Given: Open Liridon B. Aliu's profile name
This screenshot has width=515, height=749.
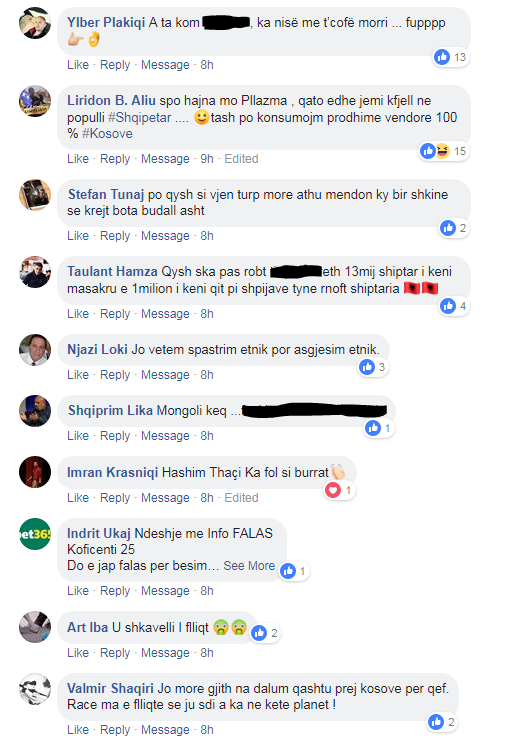Looking at the screenshot, I should 111,100.
